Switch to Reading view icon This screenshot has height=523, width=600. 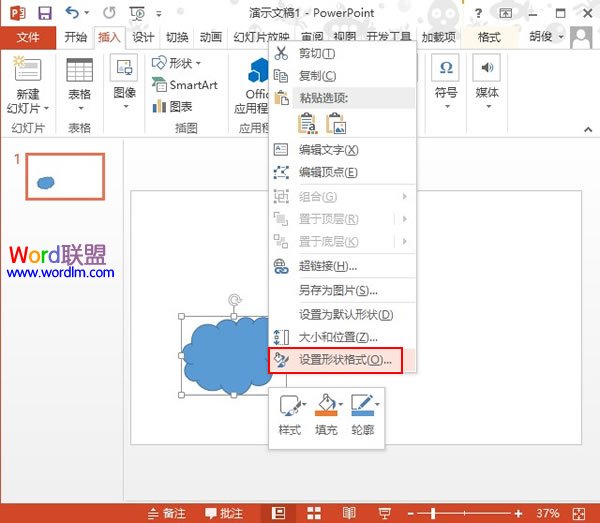349,513
